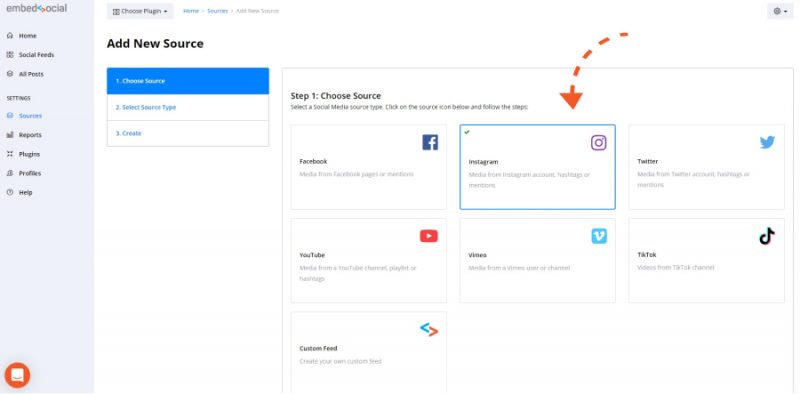Toggle the green checkmark on Instagram card

(467, 132)
